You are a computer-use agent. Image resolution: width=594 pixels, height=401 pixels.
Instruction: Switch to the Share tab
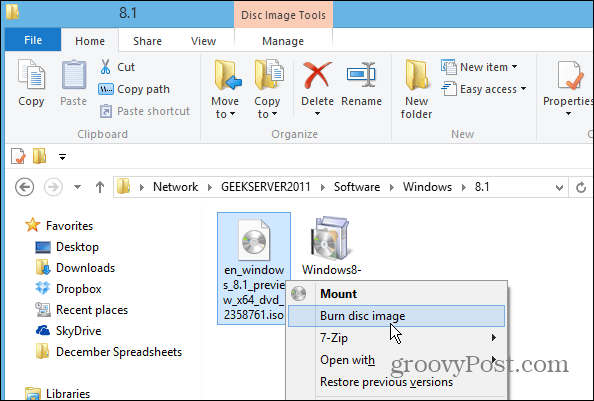[147, 41]
